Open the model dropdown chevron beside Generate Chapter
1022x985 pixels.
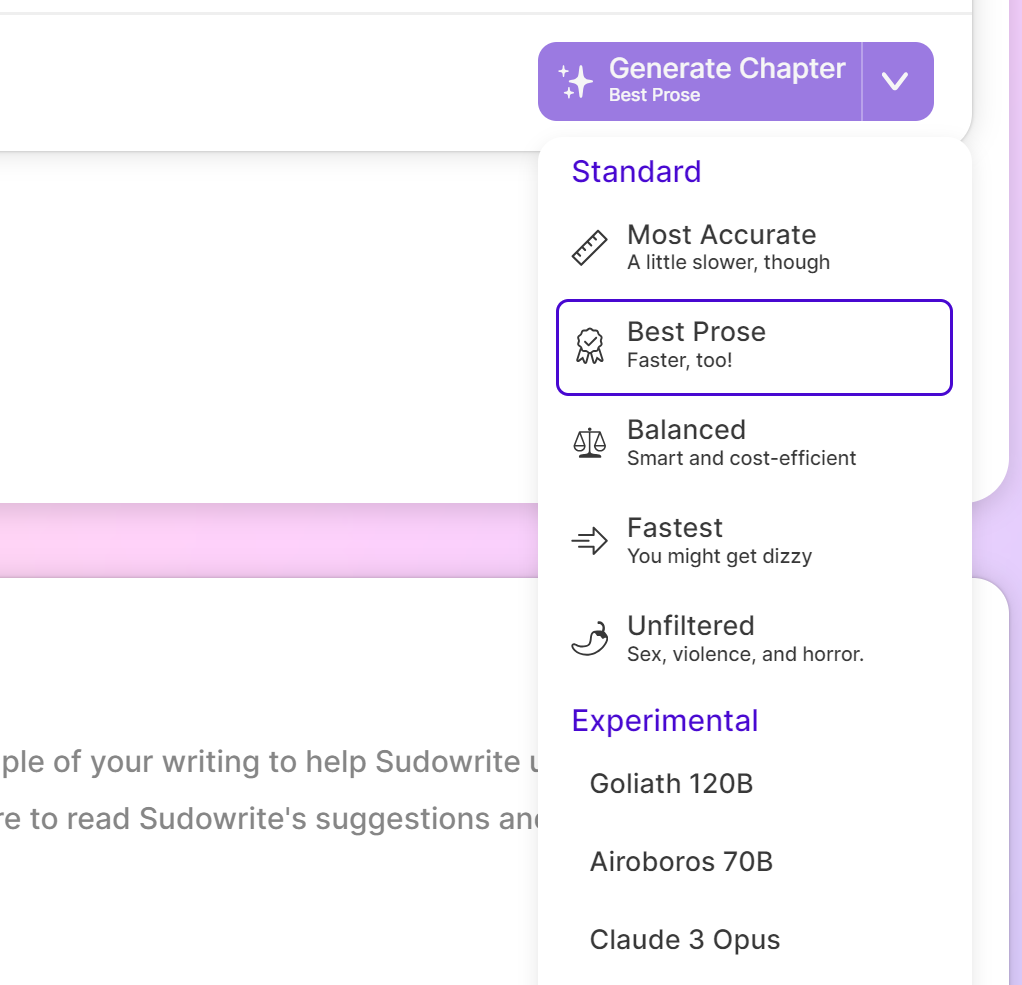[898, 81]
